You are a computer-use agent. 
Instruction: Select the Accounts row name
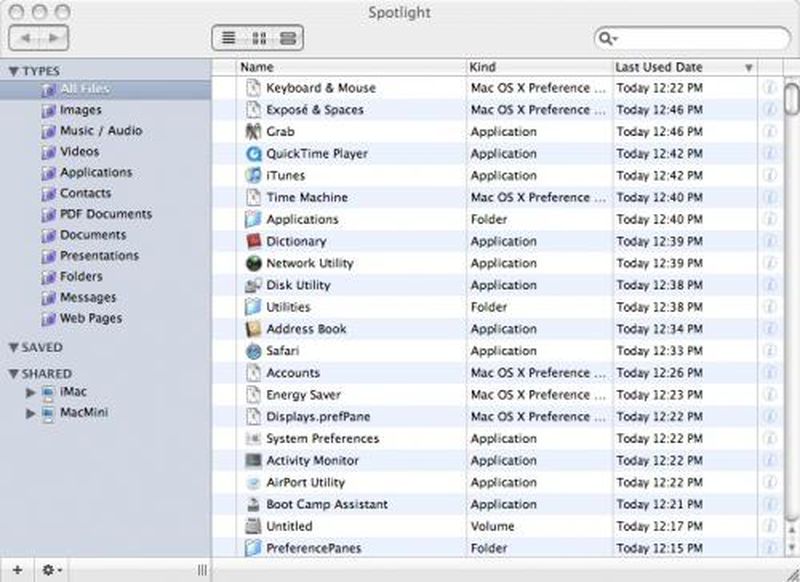[x=293, y=373]
